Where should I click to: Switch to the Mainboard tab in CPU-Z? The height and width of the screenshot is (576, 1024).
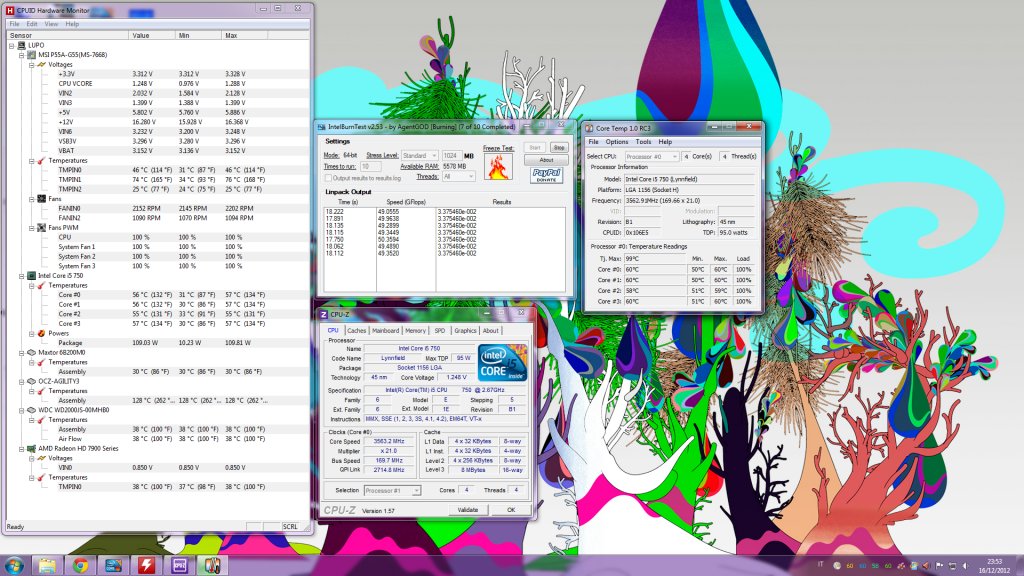[x=385, y=331]
